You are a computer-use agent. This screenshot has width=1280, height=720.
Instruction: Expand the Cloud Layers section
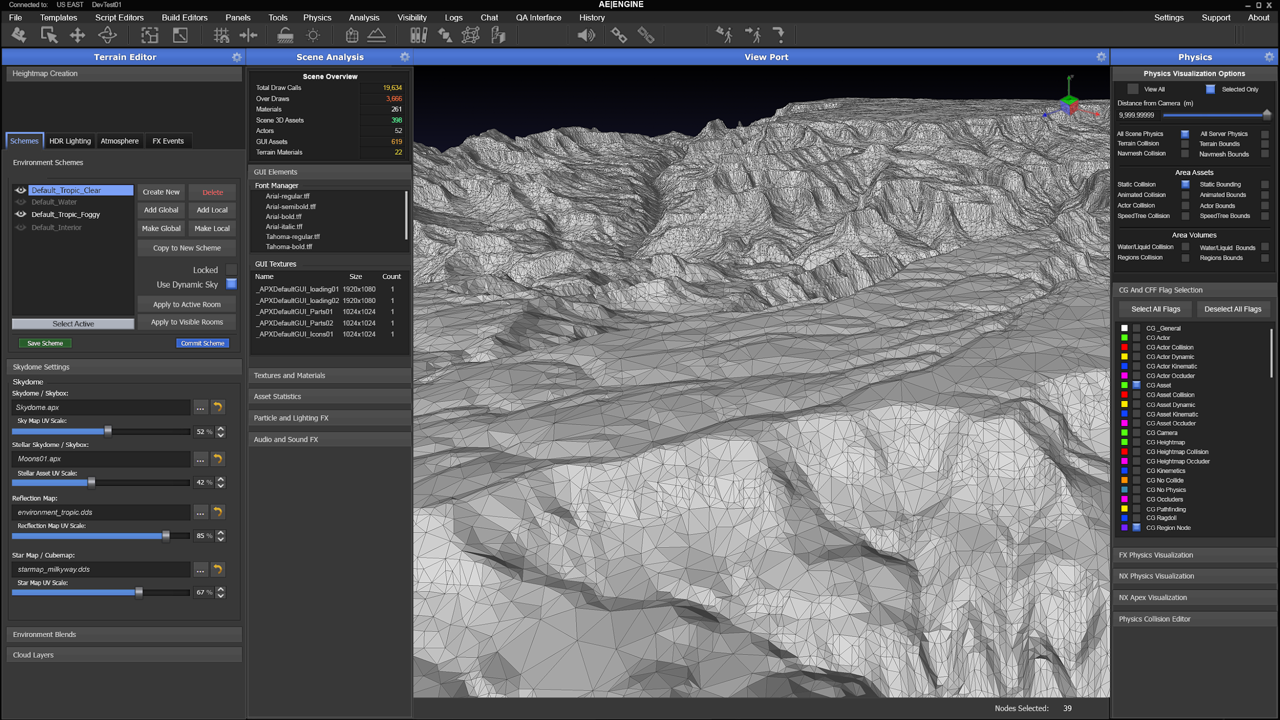124,655
